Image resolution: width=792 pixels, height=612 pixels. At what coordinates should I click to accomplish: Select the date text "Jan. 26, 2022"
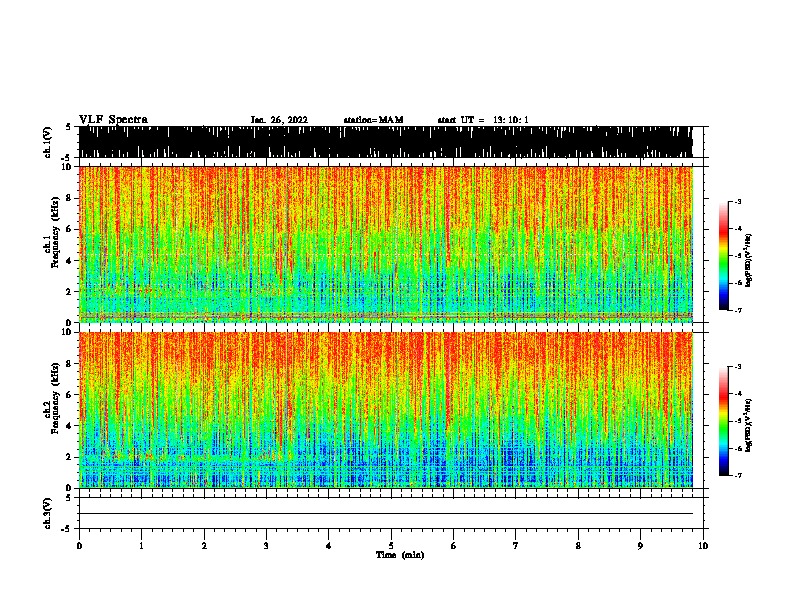tap(279, 120)
